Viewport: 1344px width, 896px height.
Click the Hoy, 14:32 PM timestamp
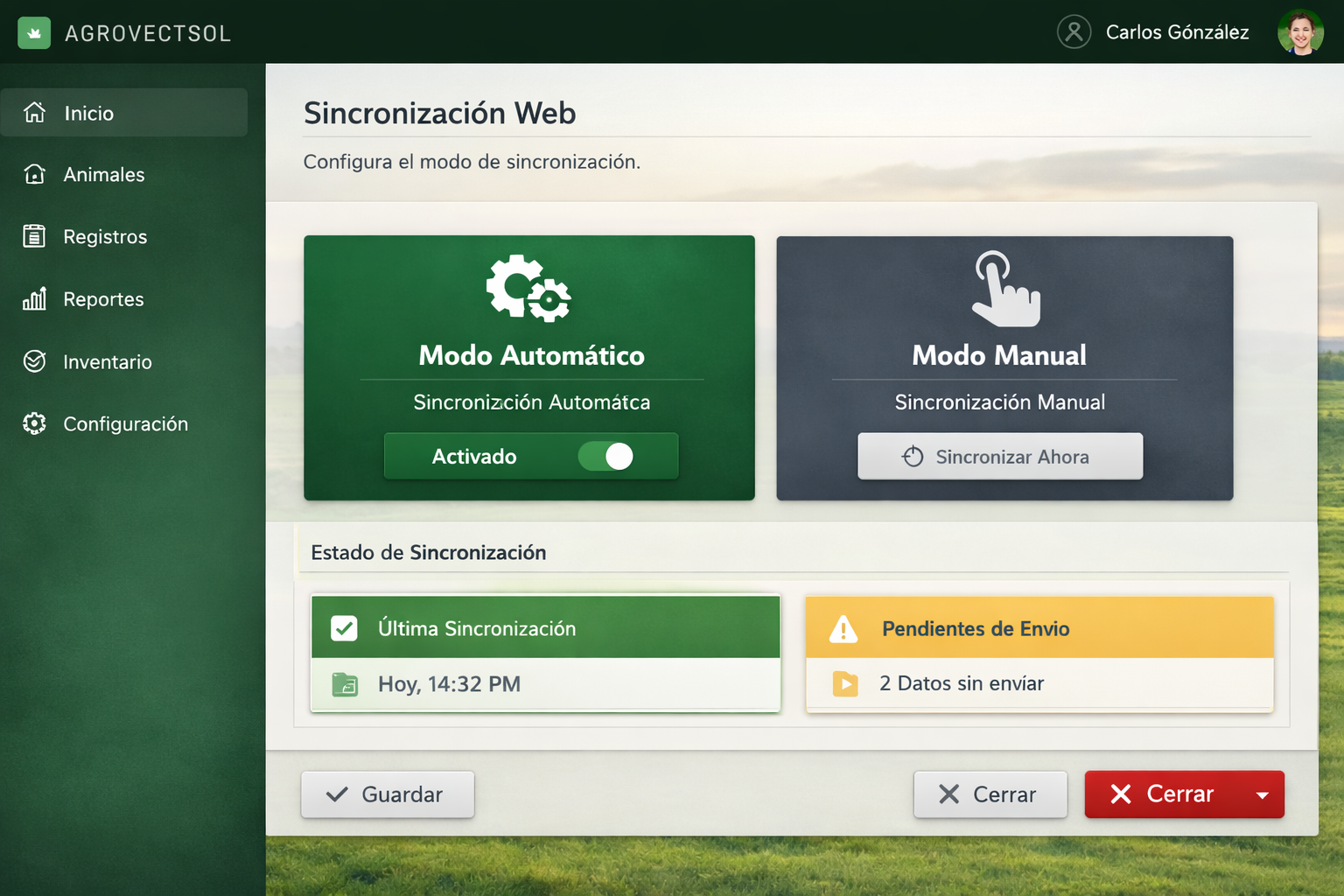point(449,684)
